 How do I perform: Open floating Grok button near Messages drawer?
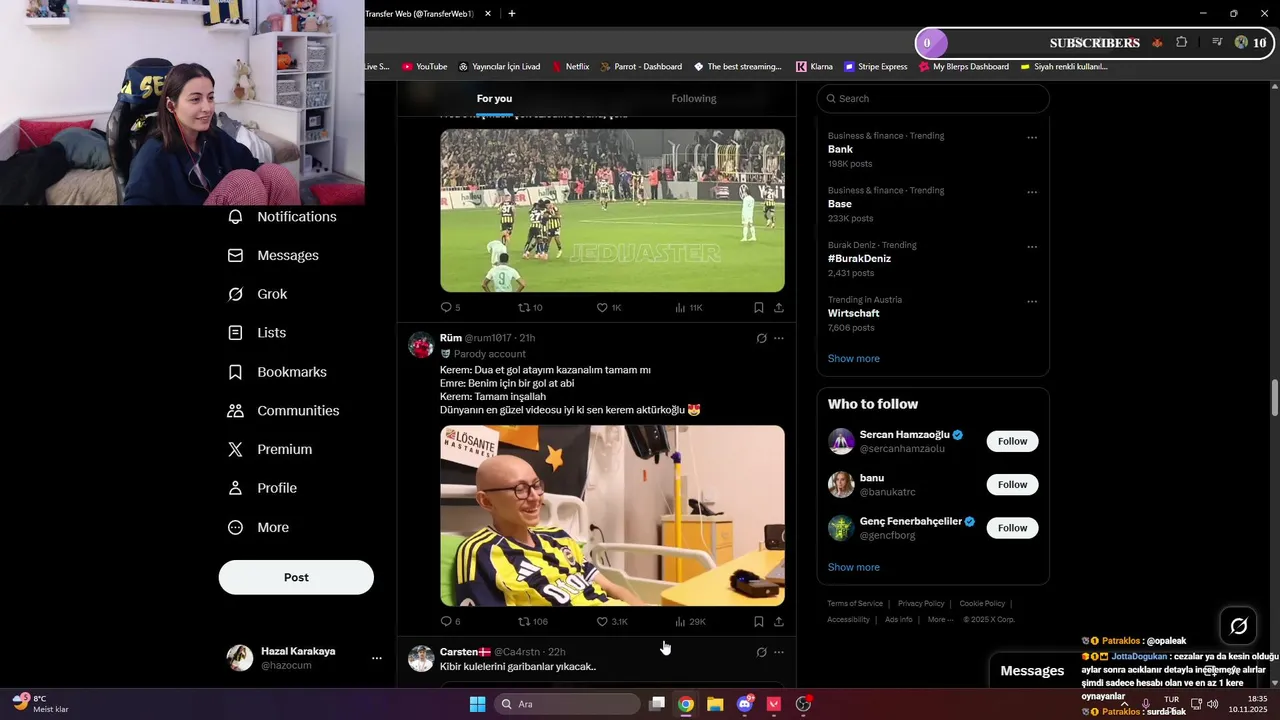[1239, 626]
